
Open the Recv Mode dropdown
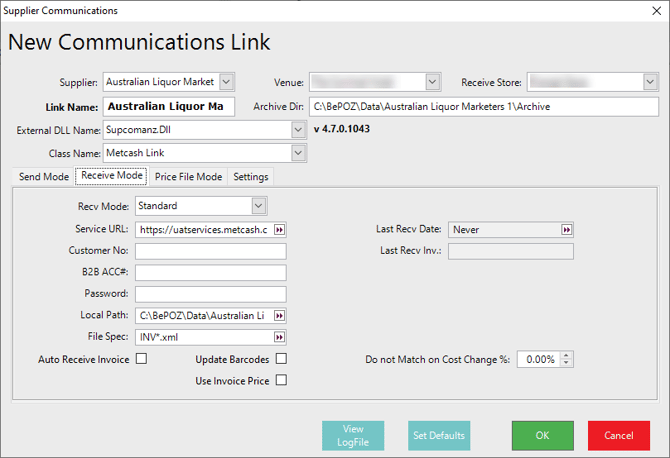pos(259,206)
